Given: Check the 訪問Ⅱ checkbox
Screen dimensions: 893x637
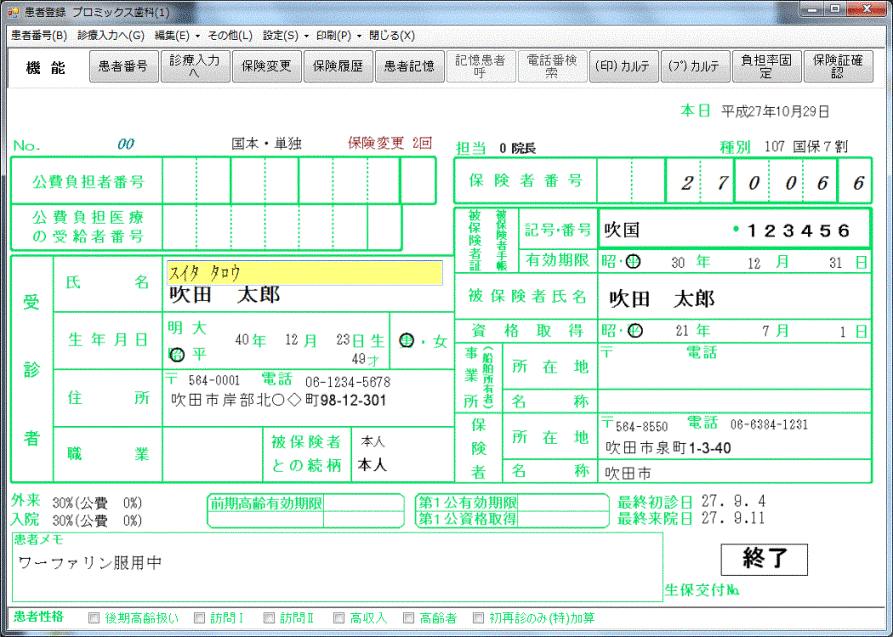Looking at the screenshot, I should (x=269, y=618).
